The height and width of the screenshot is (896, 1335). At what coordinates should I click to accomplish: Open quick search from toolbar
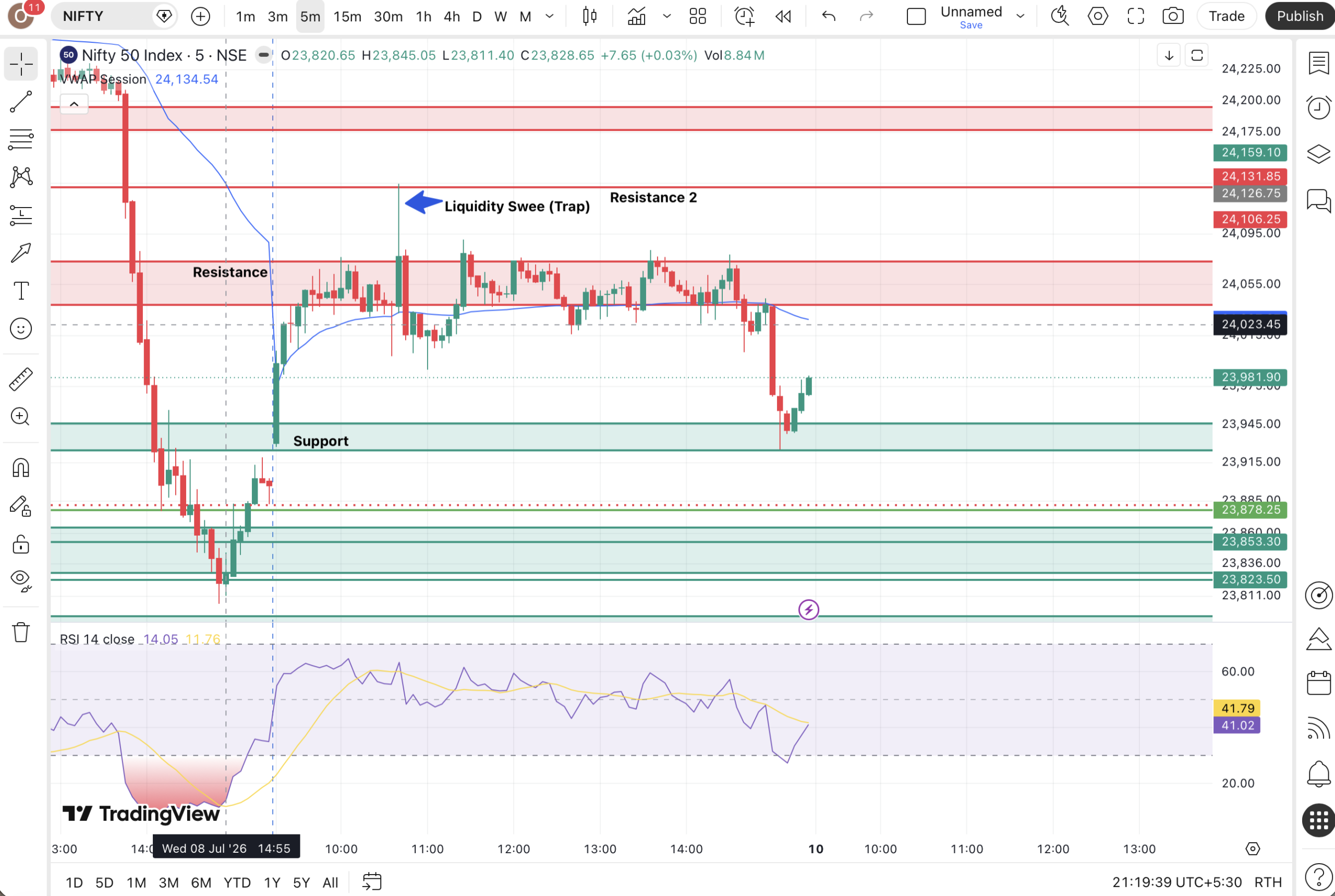1060,16
